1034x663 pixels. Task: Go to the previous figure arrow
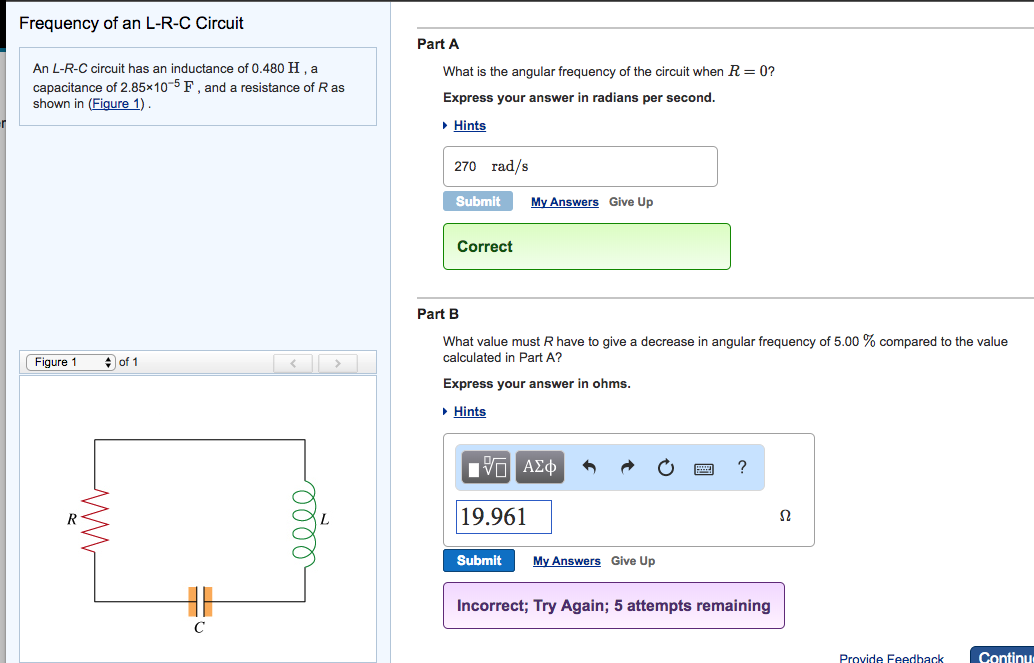tap(294, 362)
